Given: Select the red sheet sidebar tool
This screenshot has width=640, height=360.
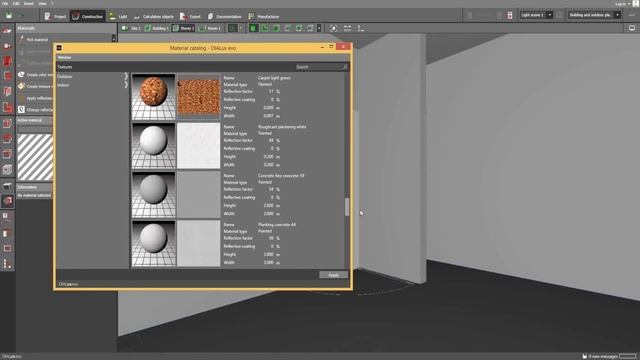Looking at the screenshot, I should [7, 91].
